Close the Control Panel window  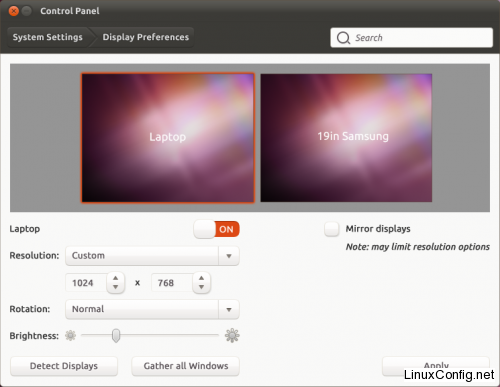pos(14,11)
